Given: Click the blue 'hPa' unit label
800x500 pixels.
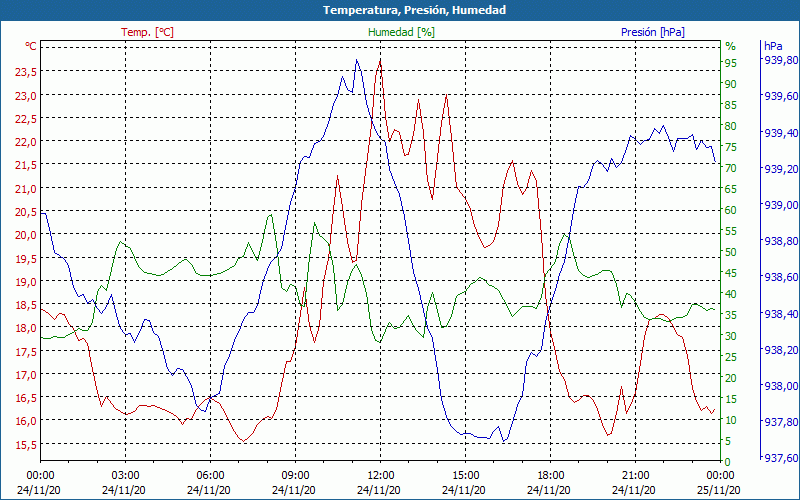Looking at the screenshot, I should (x=773, y=46).
